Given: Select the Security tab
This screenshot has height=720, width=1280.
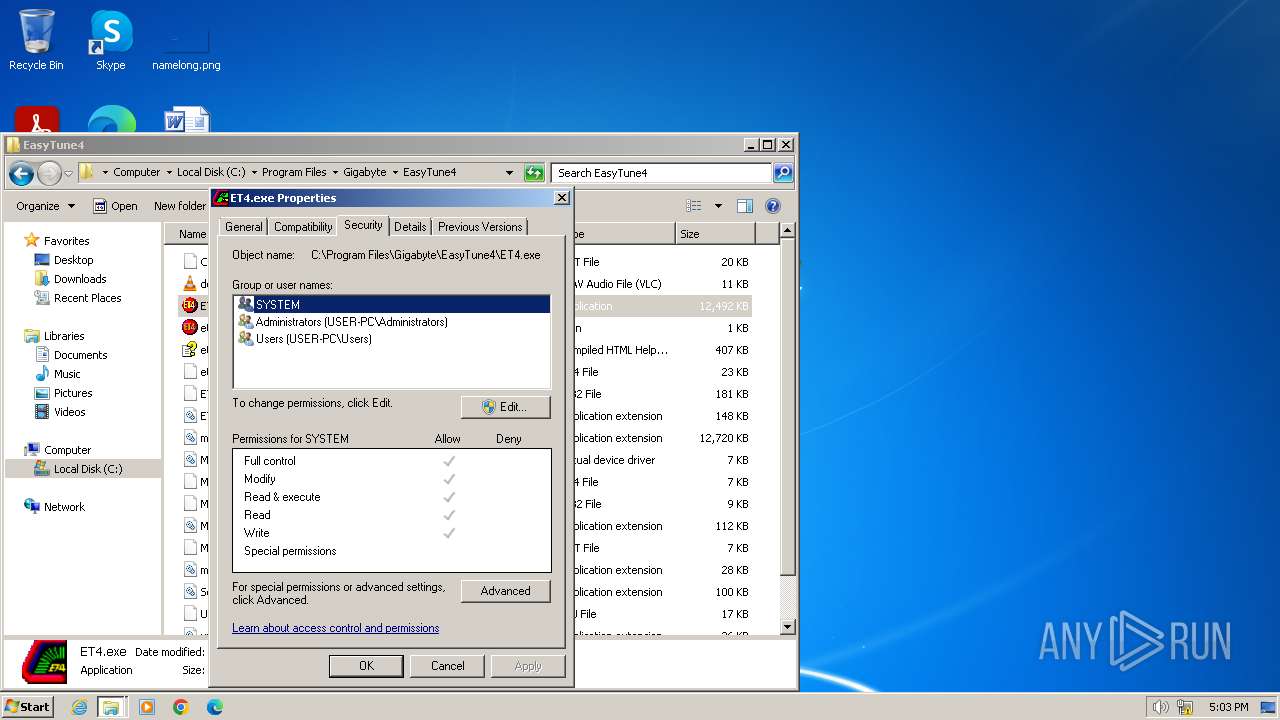Looking at the screenshot, I should (x=363, y=225).
